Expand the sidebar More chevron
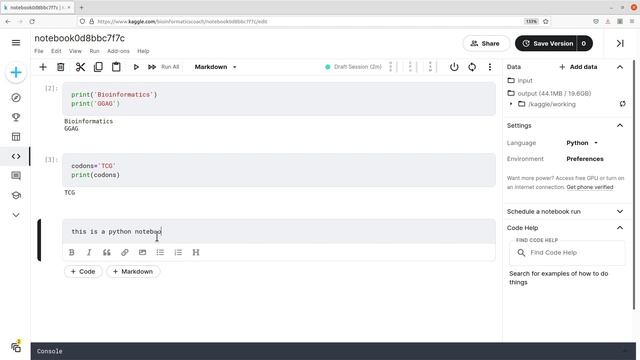The width and height of the screenshot is (640, 360). point(16,215)
